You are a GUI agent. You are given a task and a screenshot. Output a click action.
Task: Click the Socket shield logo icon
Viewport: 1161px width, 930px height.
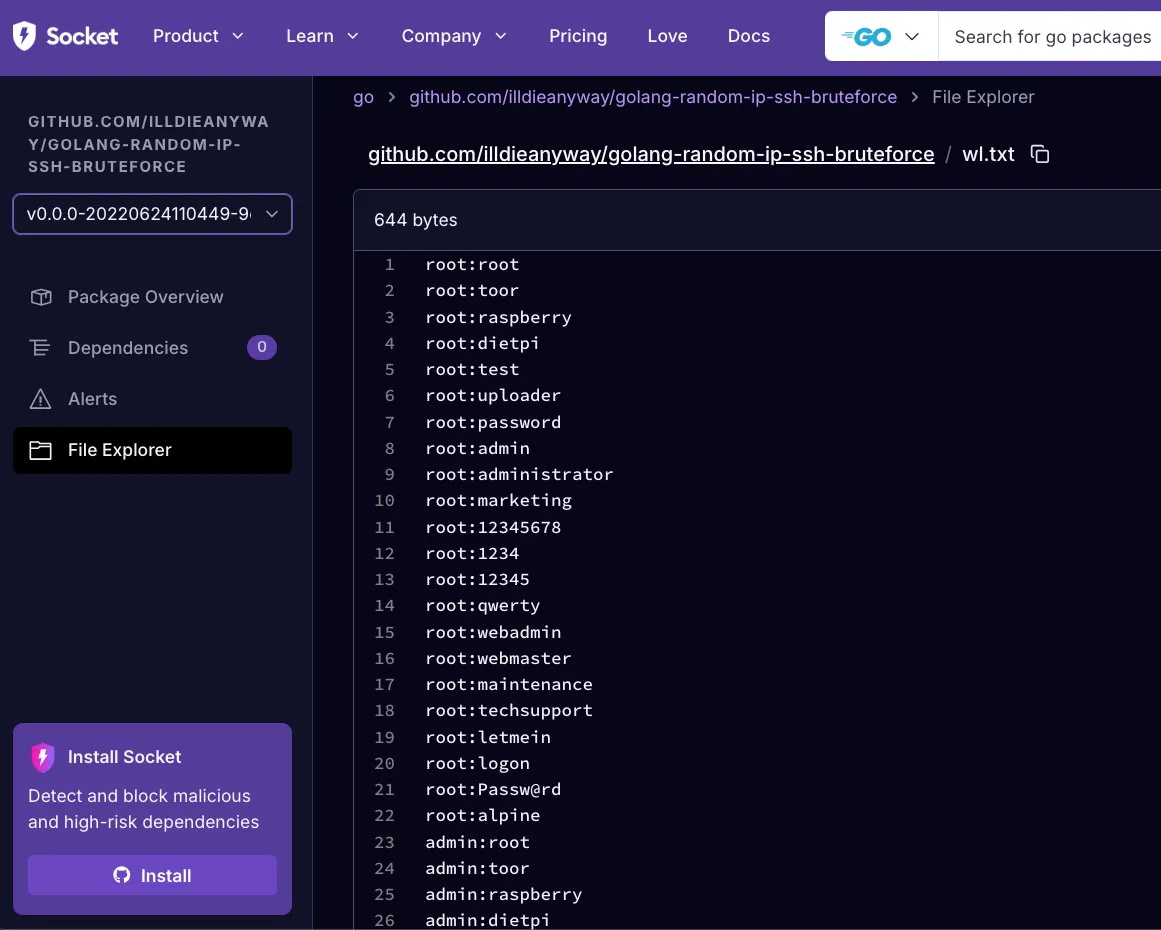pos(24,36)
